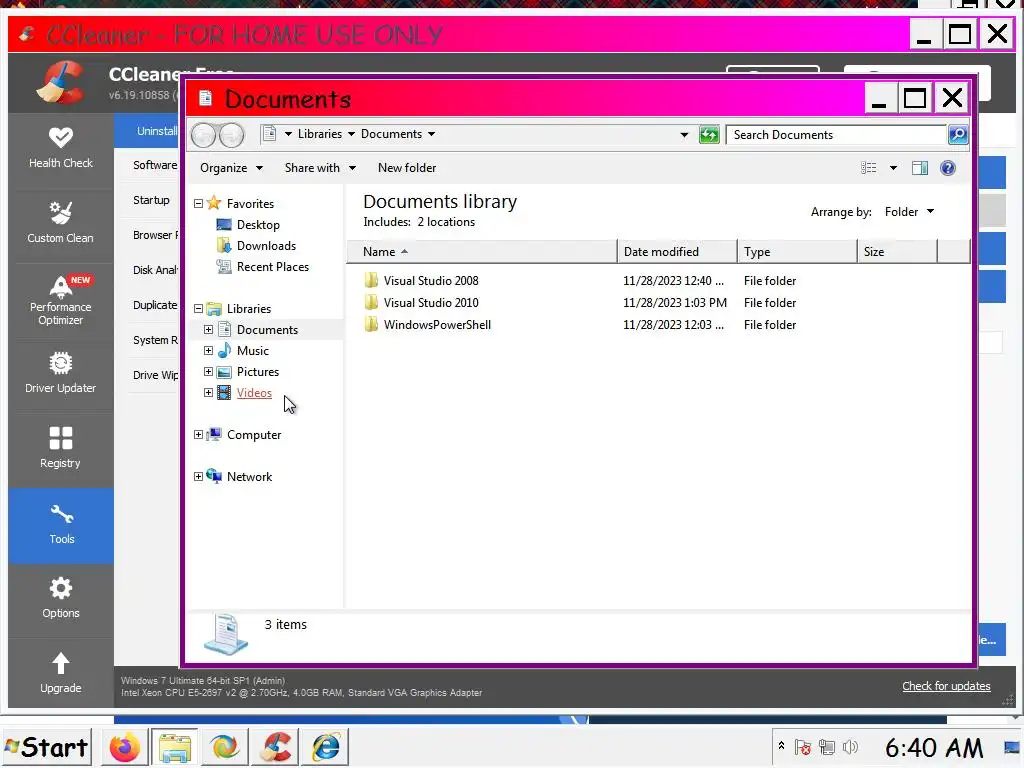Open Explorer help icon

(948, 168)
